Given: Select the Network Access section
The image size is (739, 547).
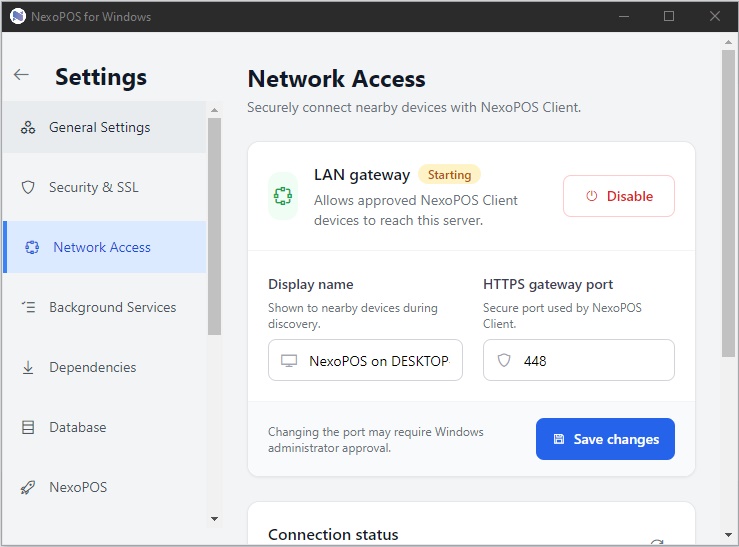Looking at the screenshot, I should click(105, 247).
